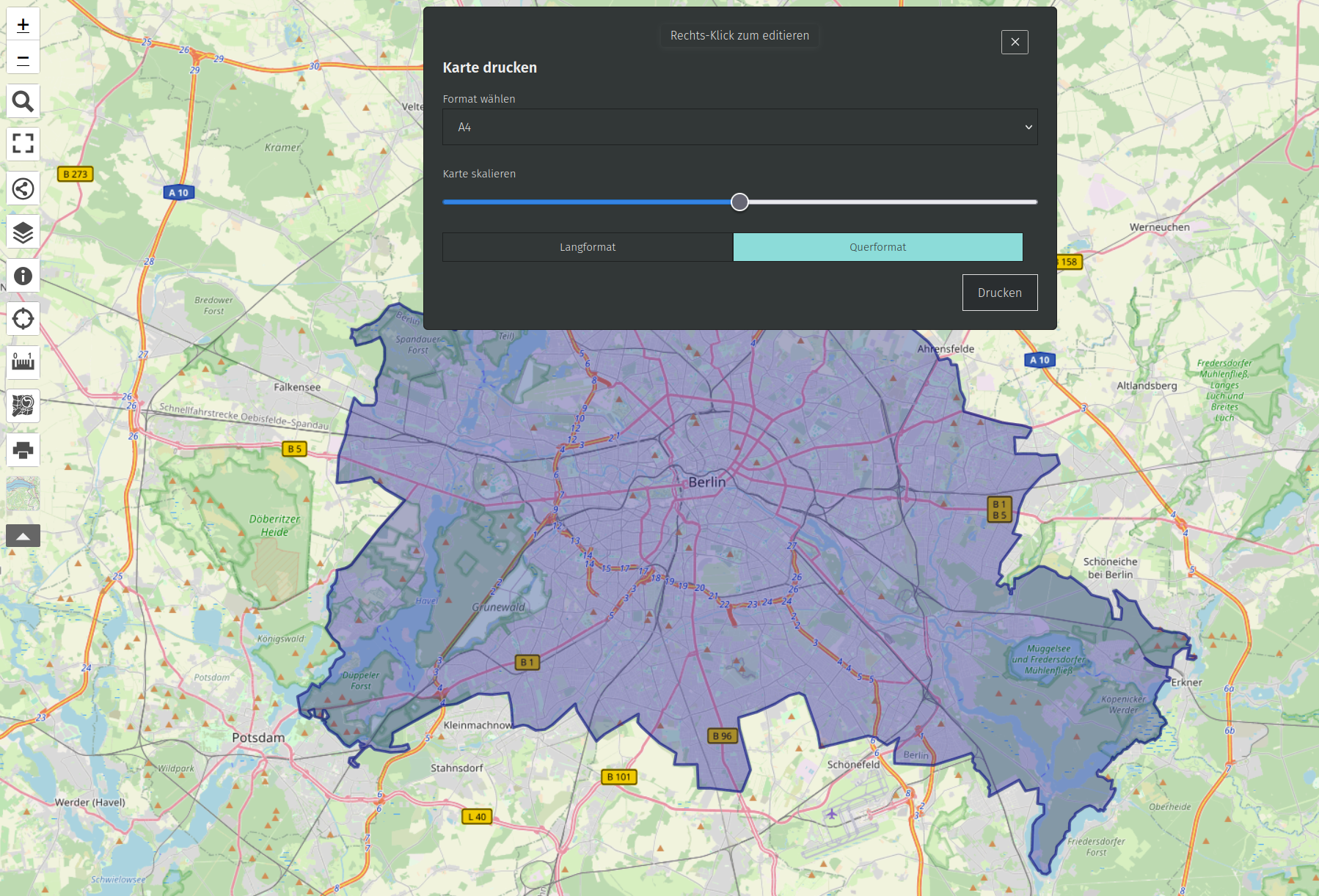Viewport: 1319px width, 896px height.
Task: Select Langformat orientation
Action: point(587,247)
